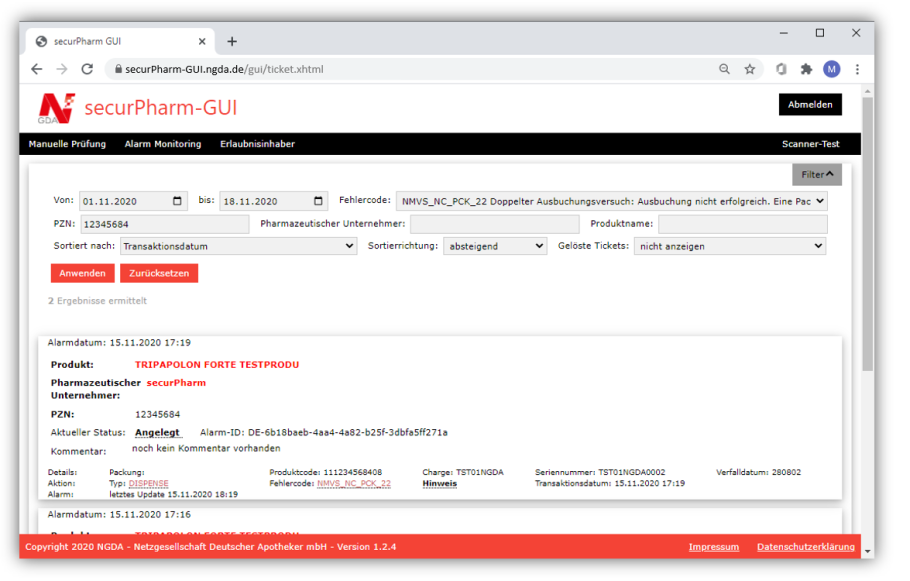The image size is (910, 581).
Task: Open the user profile avatar
Action: pos(831,69)
